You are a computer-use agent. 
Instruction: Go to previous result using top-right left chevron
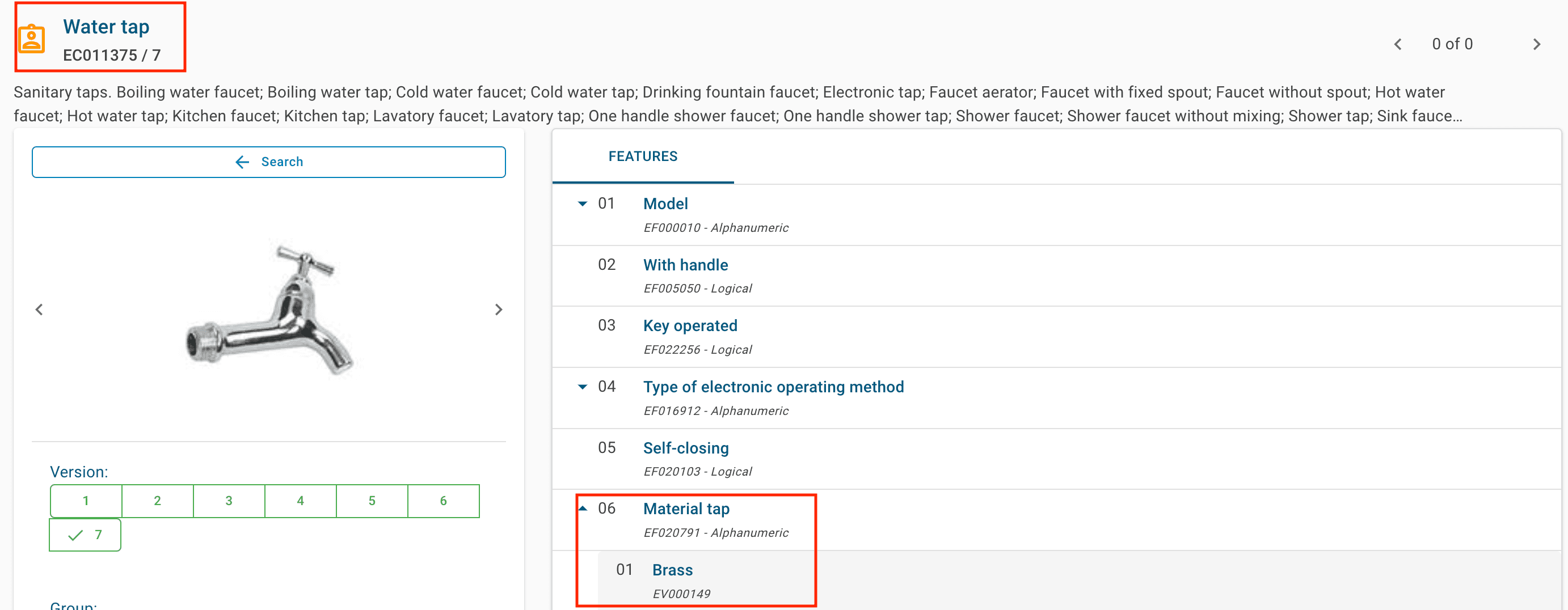[x=1398, y=44]
